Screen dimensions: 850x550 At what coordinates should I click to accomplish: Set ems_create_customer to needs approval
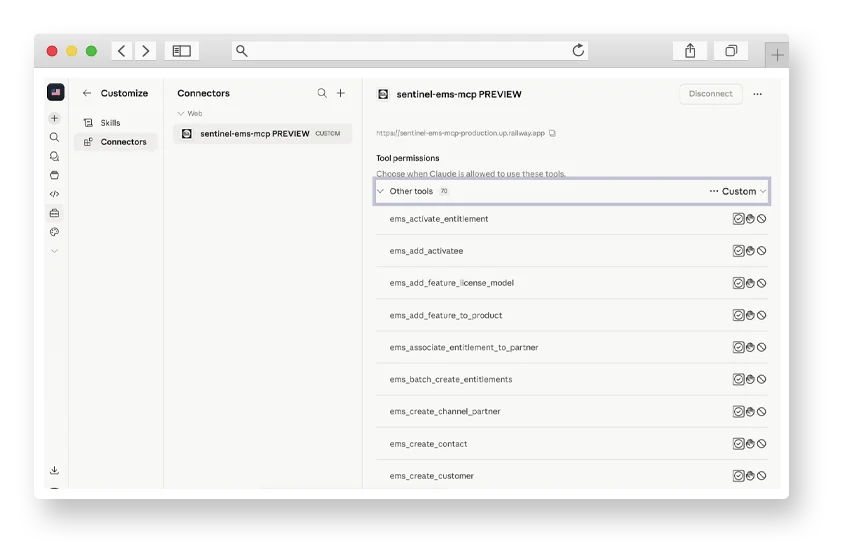(750, 476)
